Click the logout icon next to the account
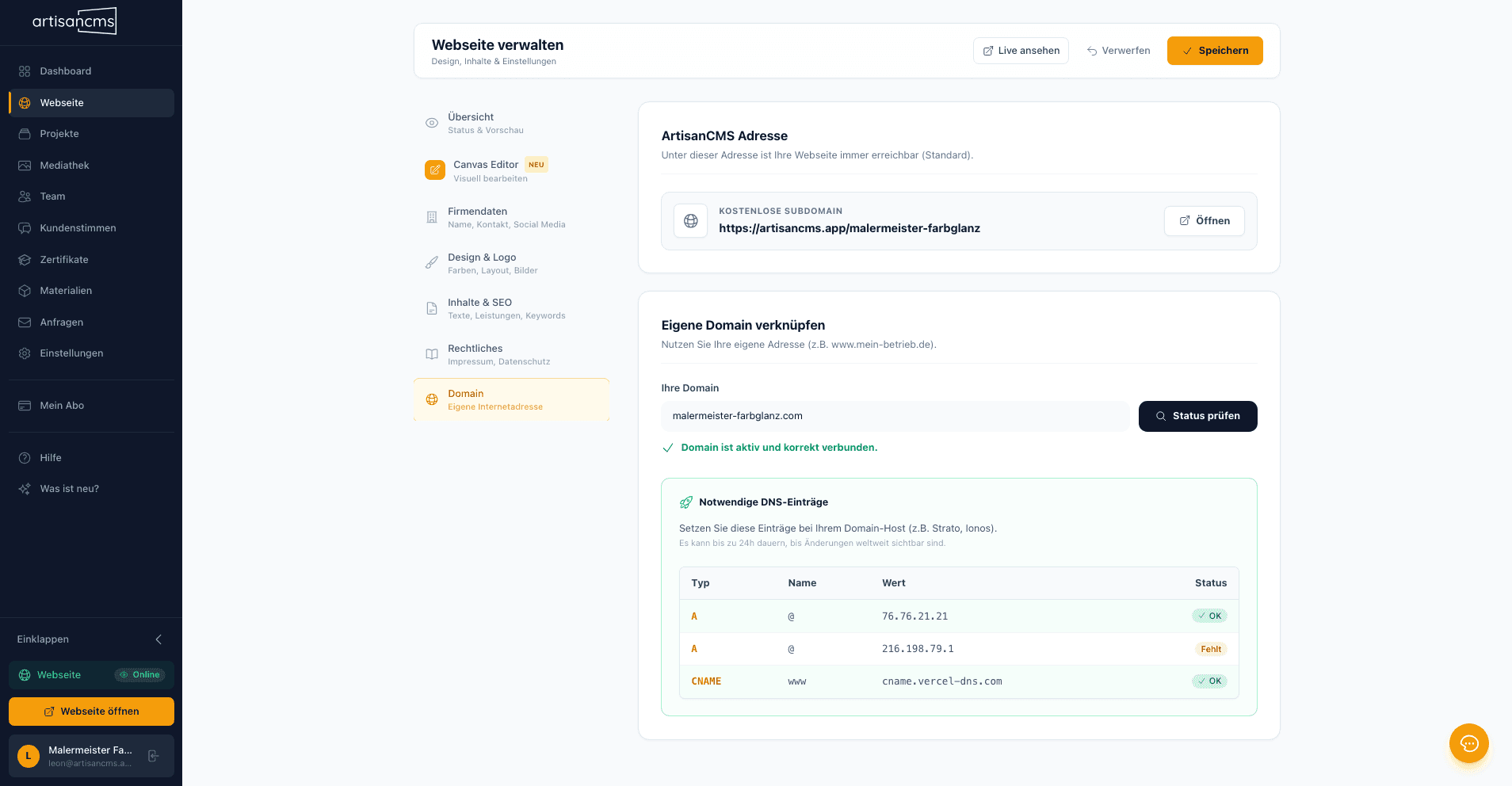Screen dimensions: 1512x786 (x=153, y=756)
